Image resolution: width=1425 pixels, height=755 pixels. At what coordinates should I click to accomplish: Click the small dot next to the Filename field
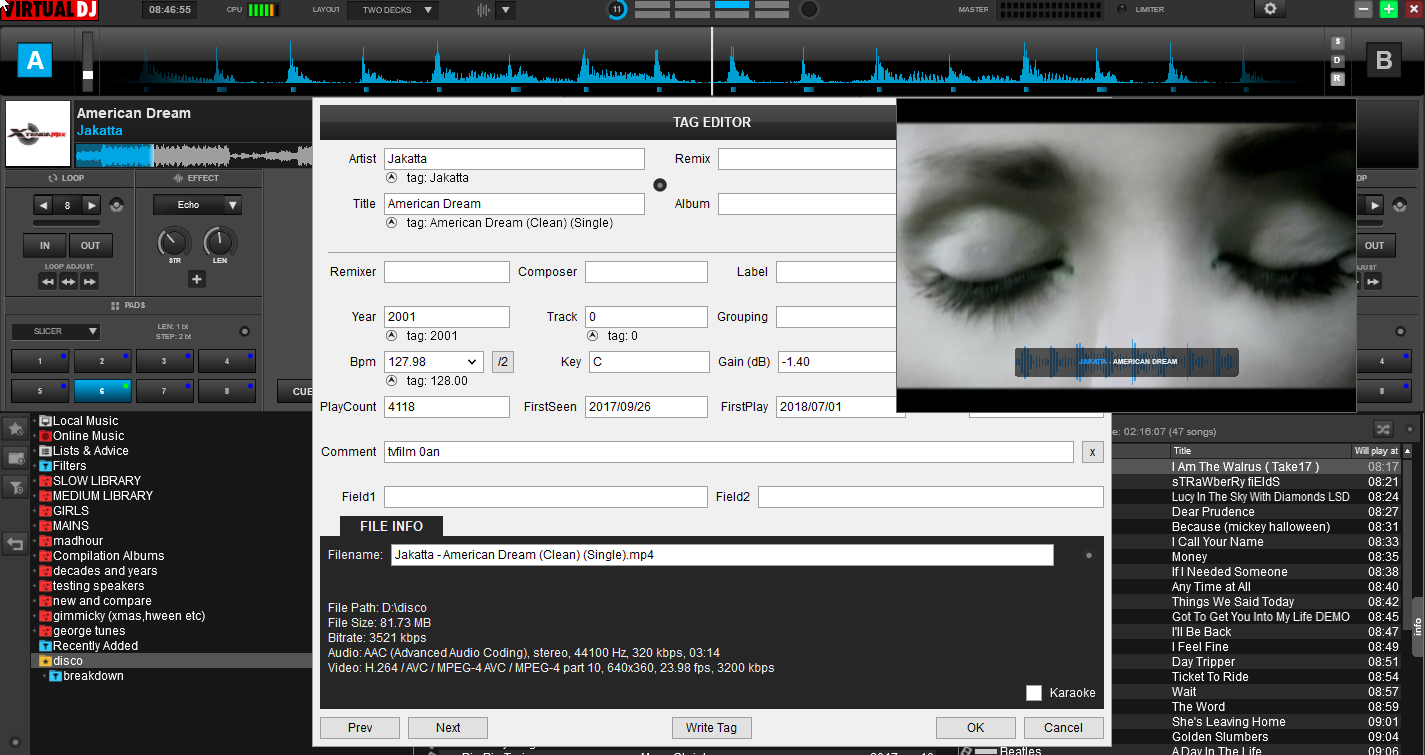(x=1089, y=555)
